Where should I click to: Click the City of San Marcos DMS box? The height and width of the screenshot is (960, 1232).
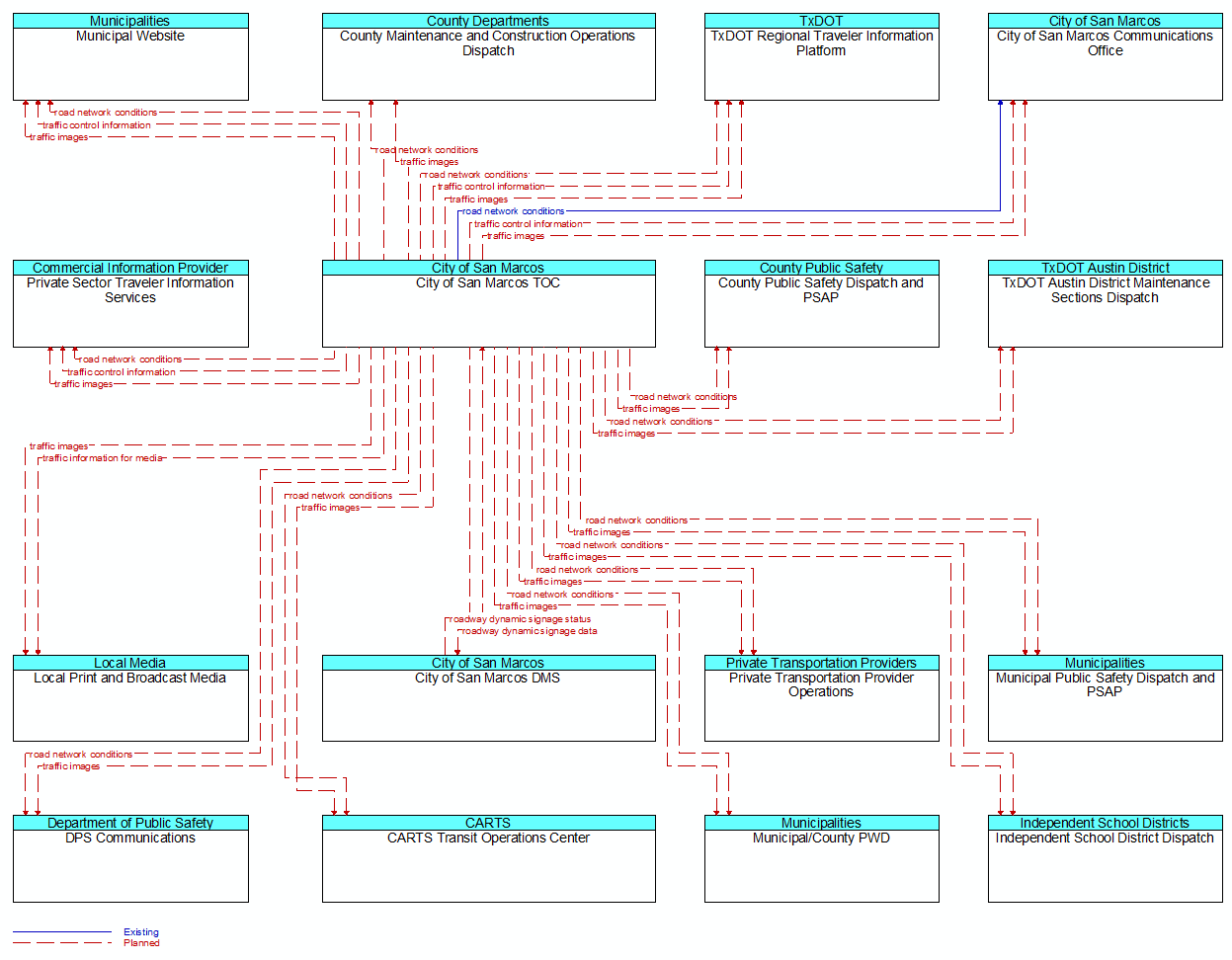tap(488, 698)
